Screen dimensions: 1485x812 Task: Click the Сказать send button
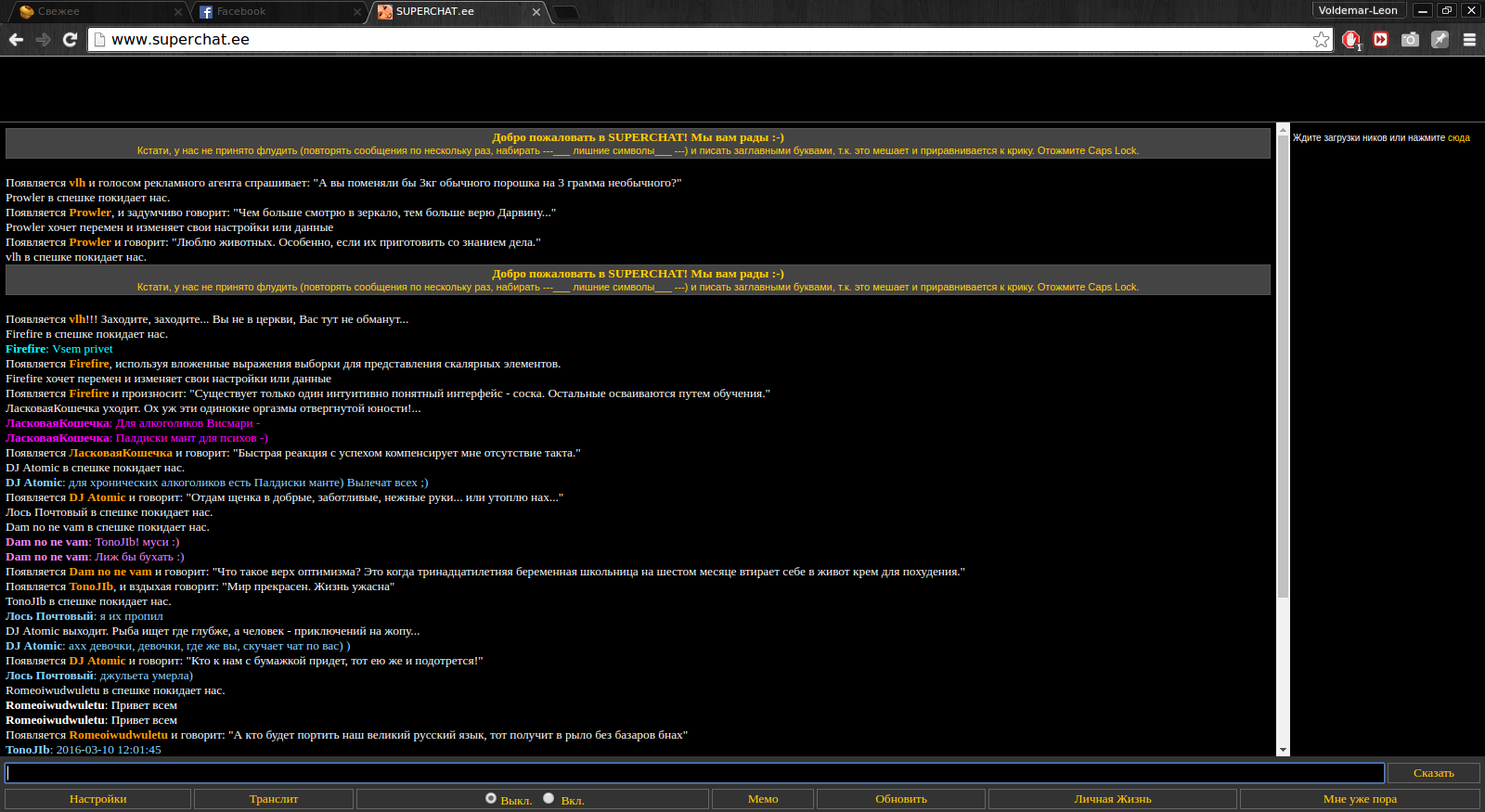[1434, 773]
